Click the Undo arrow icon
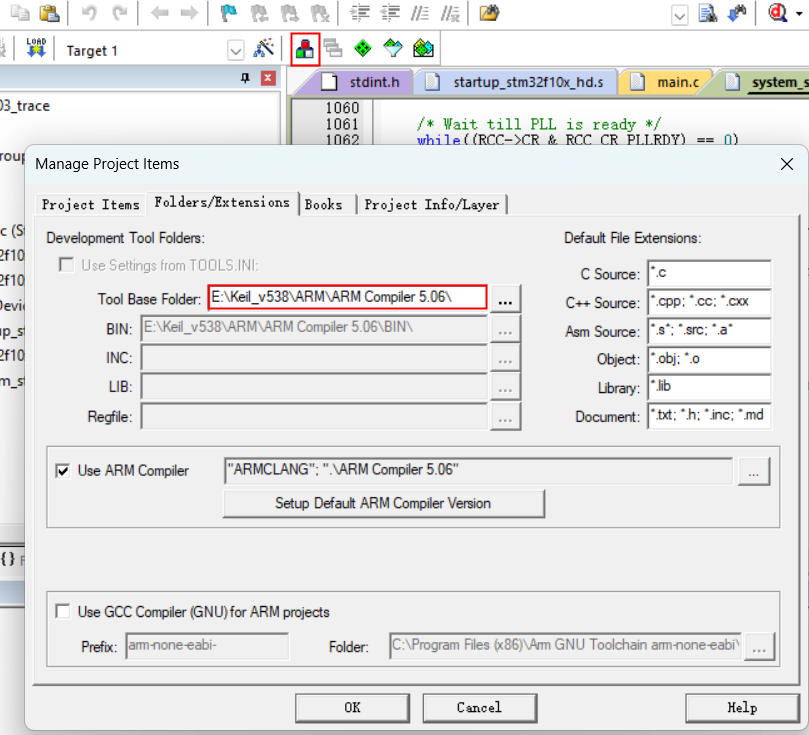The height and width of the screenshot is (735, 809). pos(89,13)
